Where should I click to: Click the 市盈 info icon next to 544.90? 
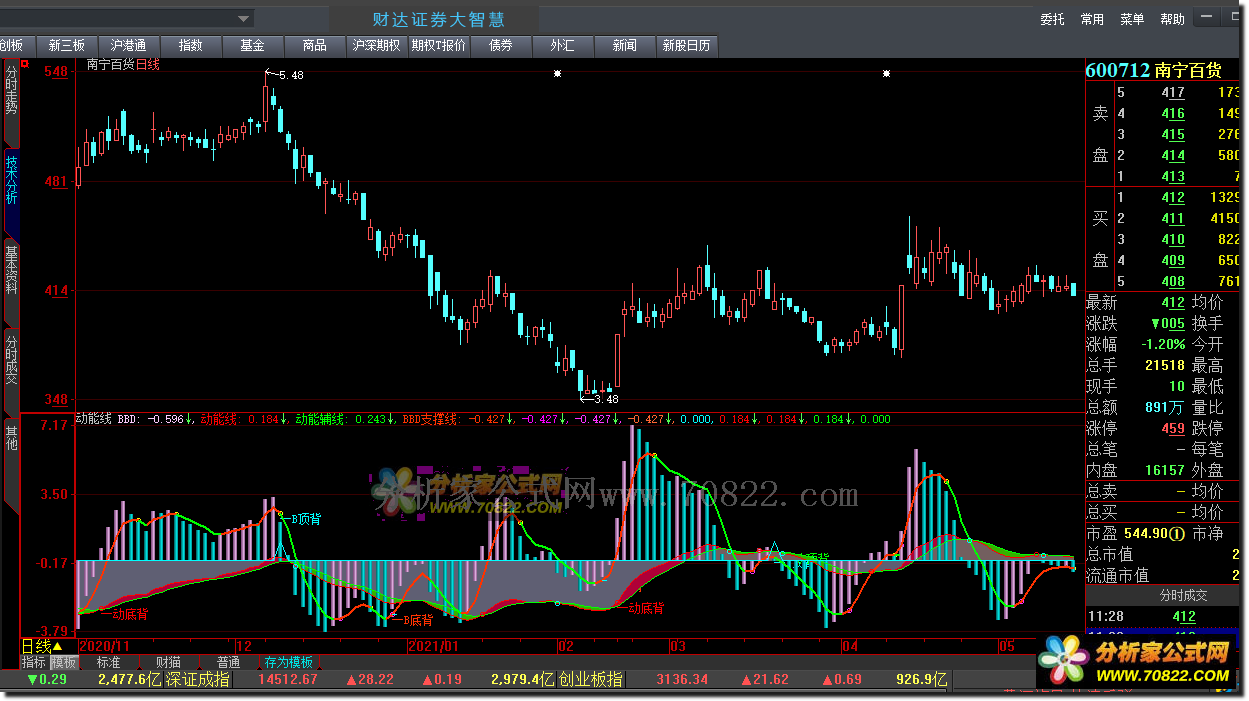tap(1178, 533)
